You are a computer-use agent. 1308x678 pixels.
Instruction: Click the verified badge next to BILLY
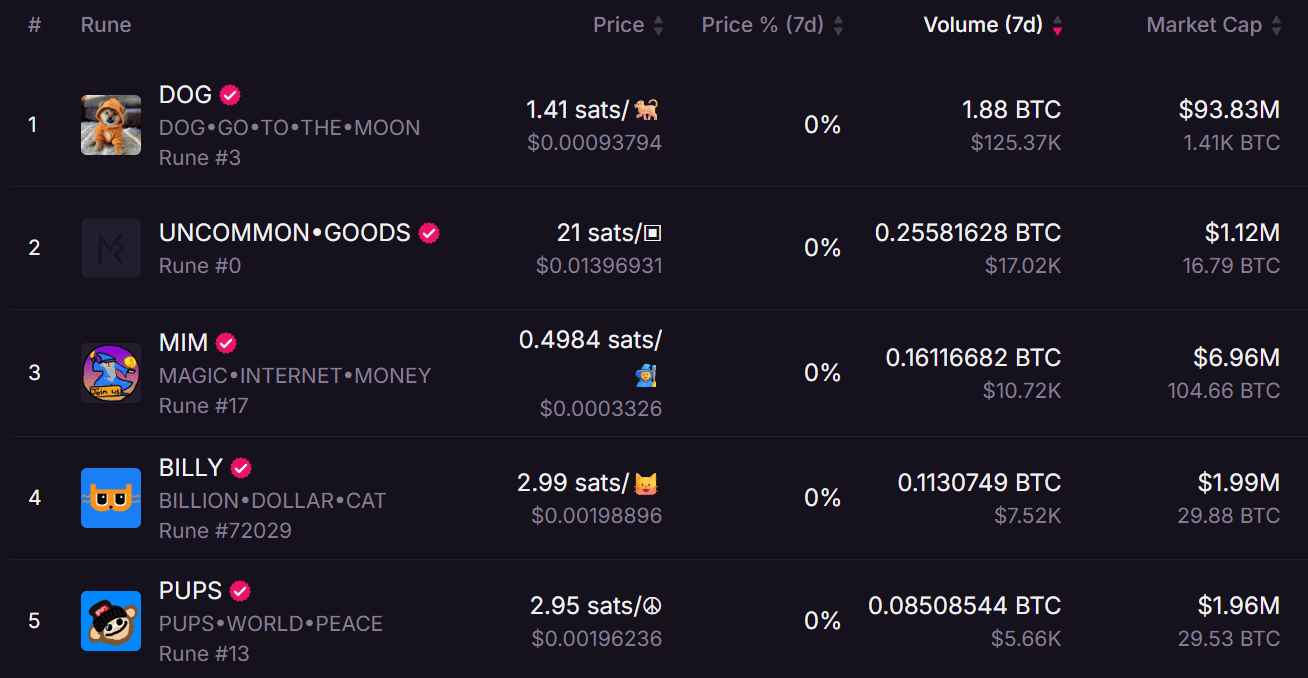point(241,468)
